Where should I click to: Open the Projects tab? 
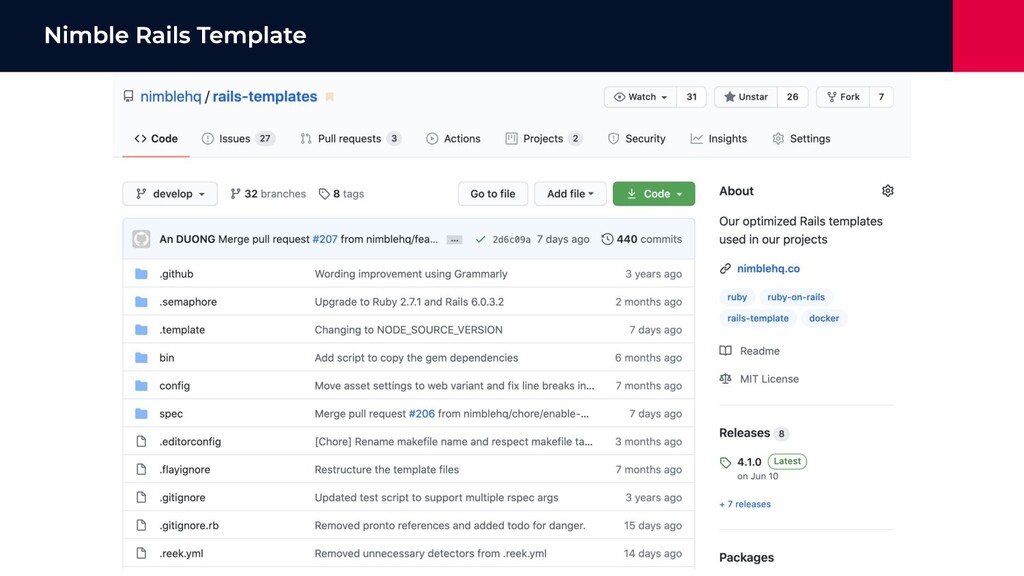pyautogui.click(x=543, y=138)
